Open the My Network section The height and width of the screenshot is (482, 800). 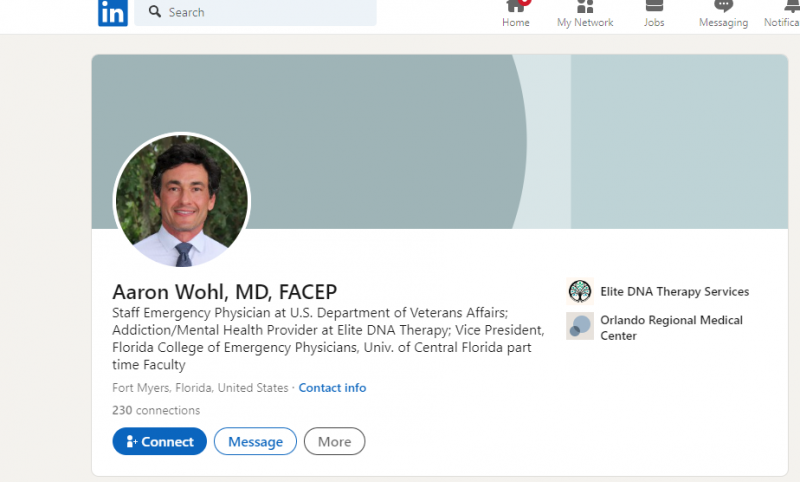(585, 14)
